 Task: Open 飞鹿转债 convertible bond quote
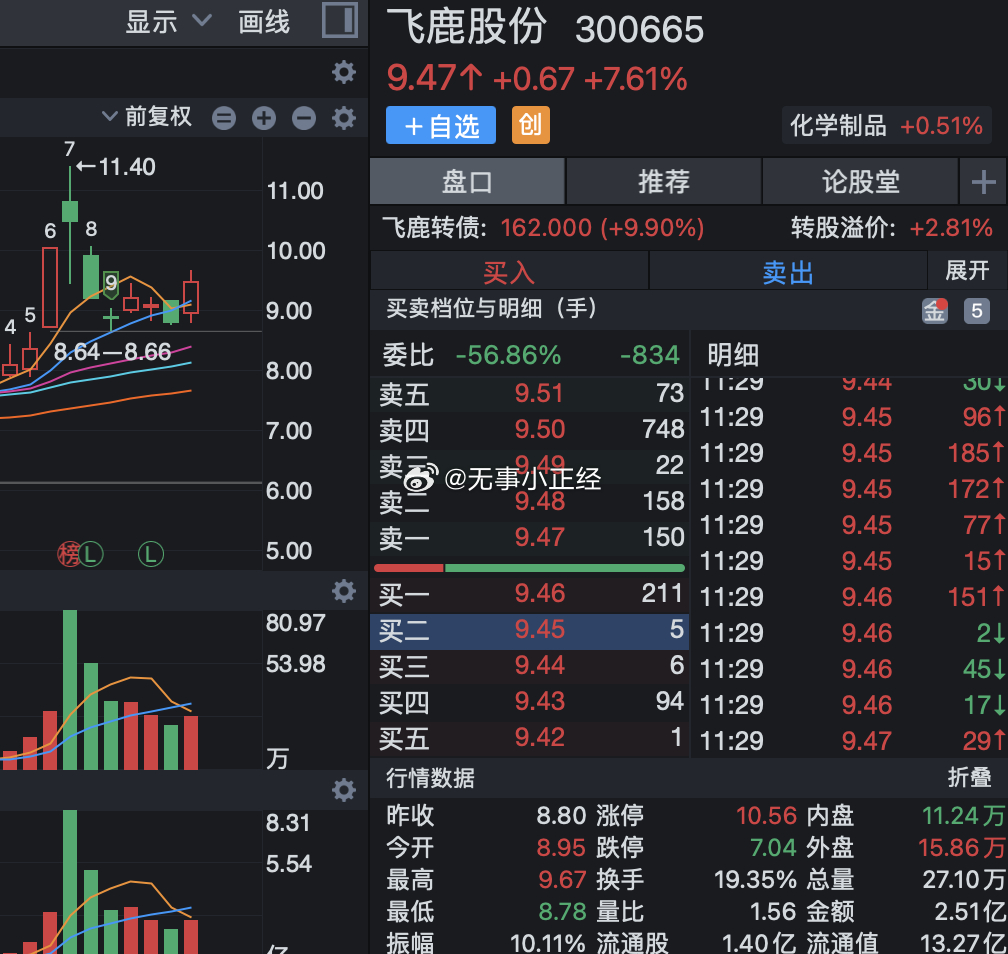pyautogui.click(x=543, y=228)
